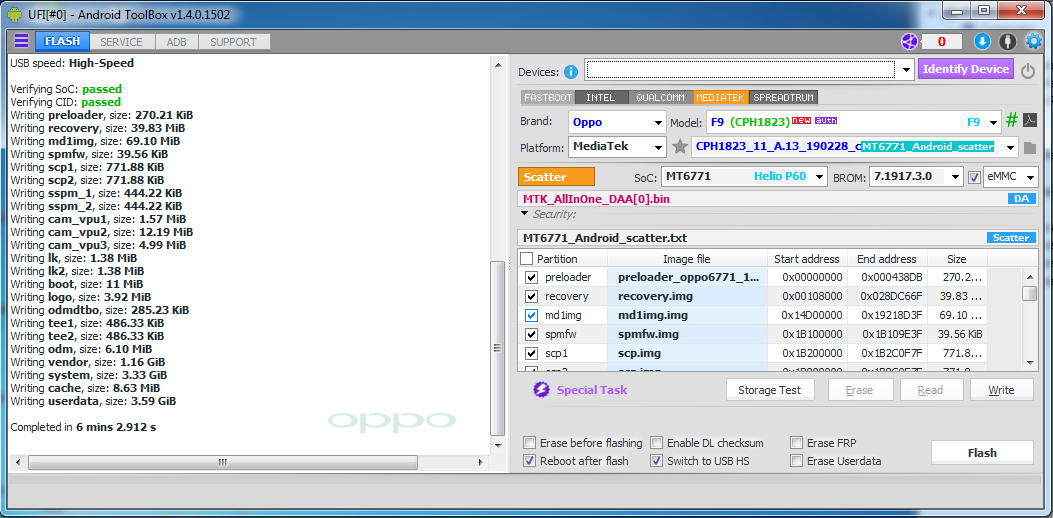Uncheck the preloader partition checkbox
The height and width of the screenshot is (518, 1053).
pos(532,277)
